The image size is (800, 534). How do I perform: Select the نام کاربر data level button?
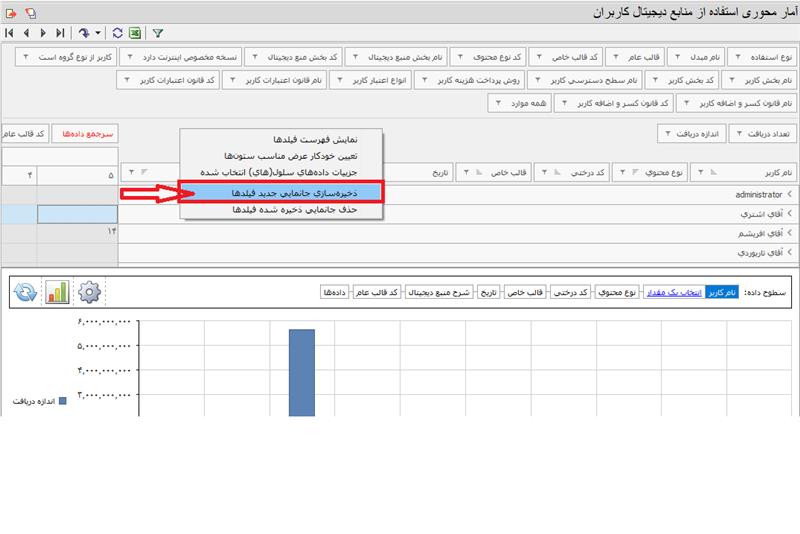click(724, 292)
